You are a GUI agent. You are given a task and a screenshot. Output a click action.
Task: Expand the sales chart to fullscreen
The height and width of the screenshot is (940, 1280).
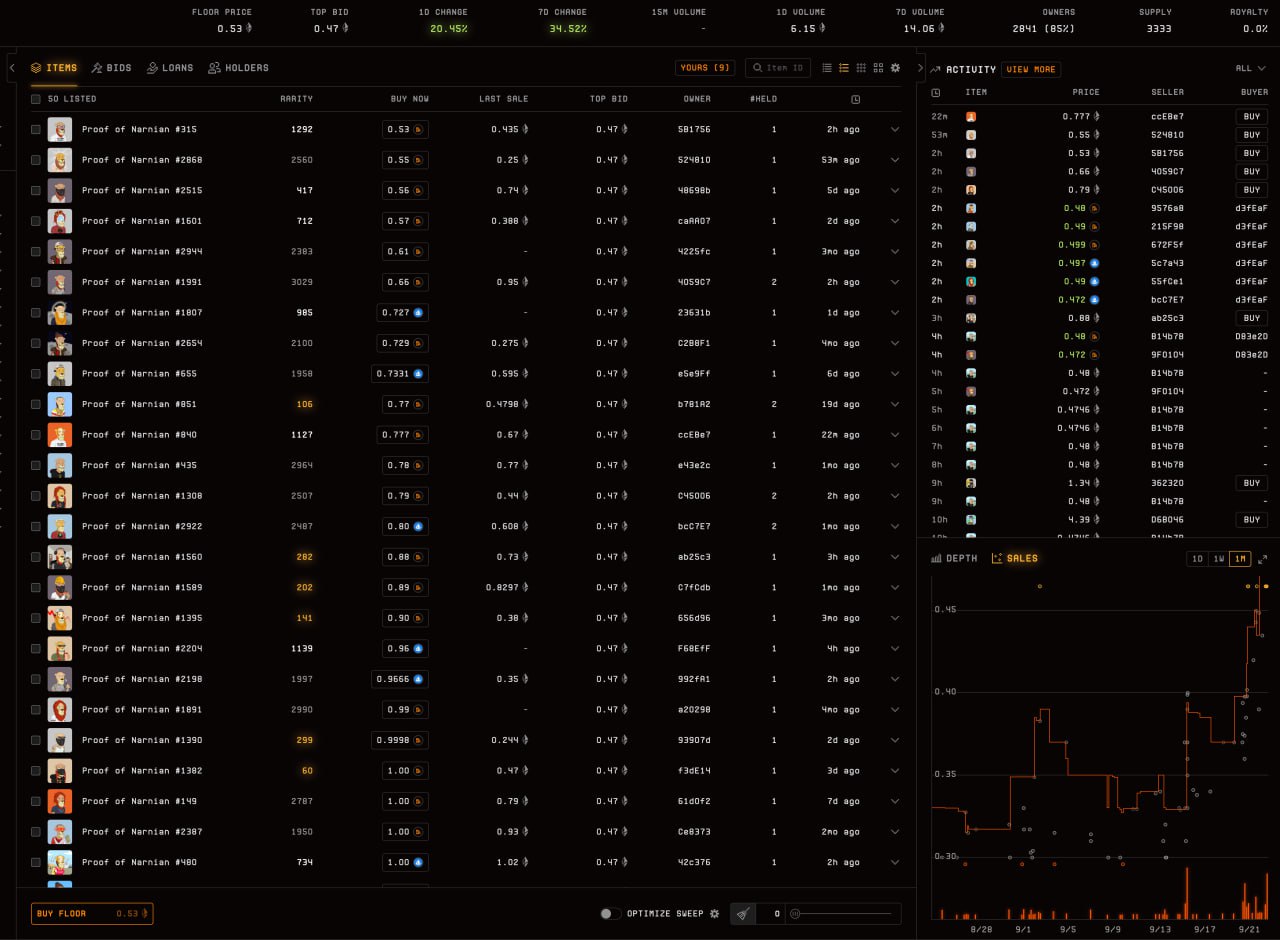click(x=1262, y=559)
